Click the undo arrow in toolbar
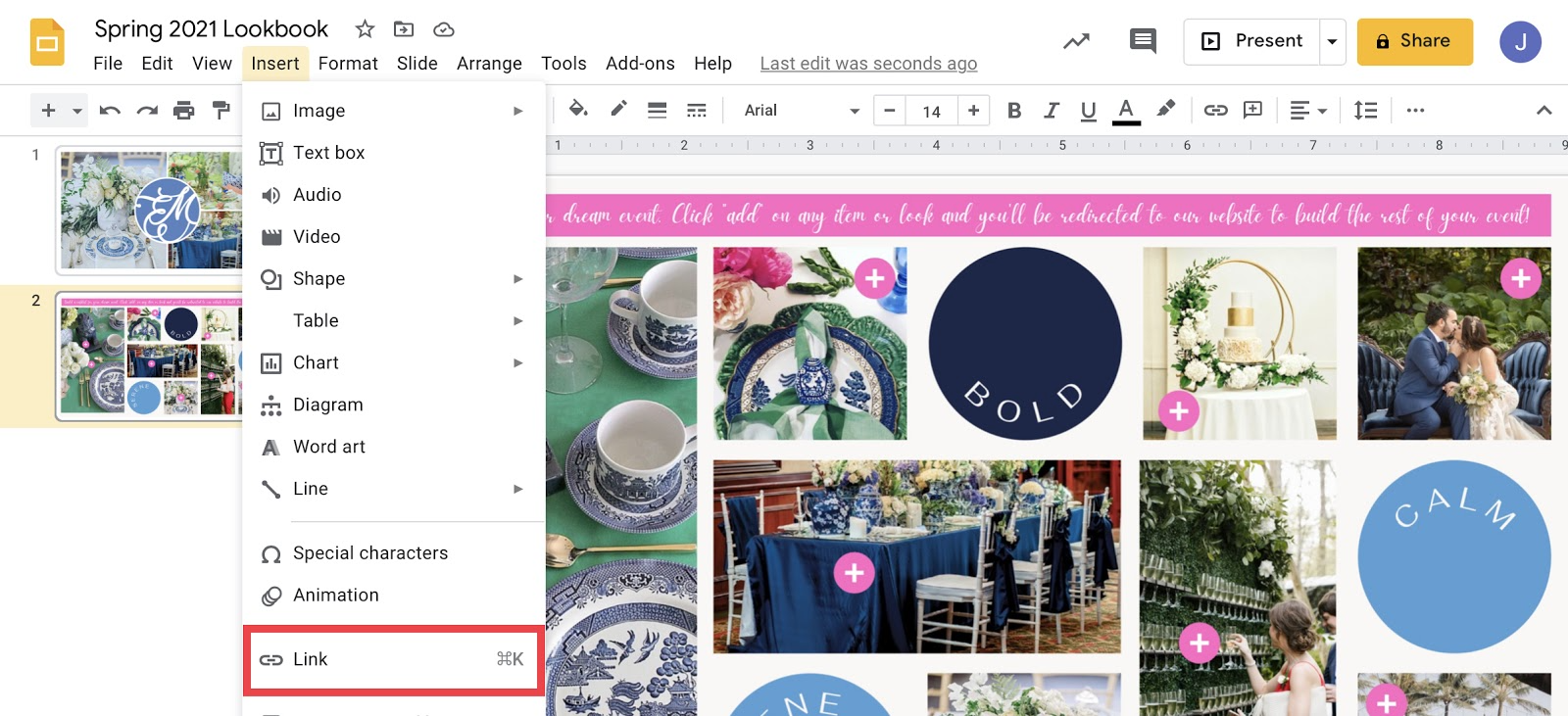 tap(110, 111)
